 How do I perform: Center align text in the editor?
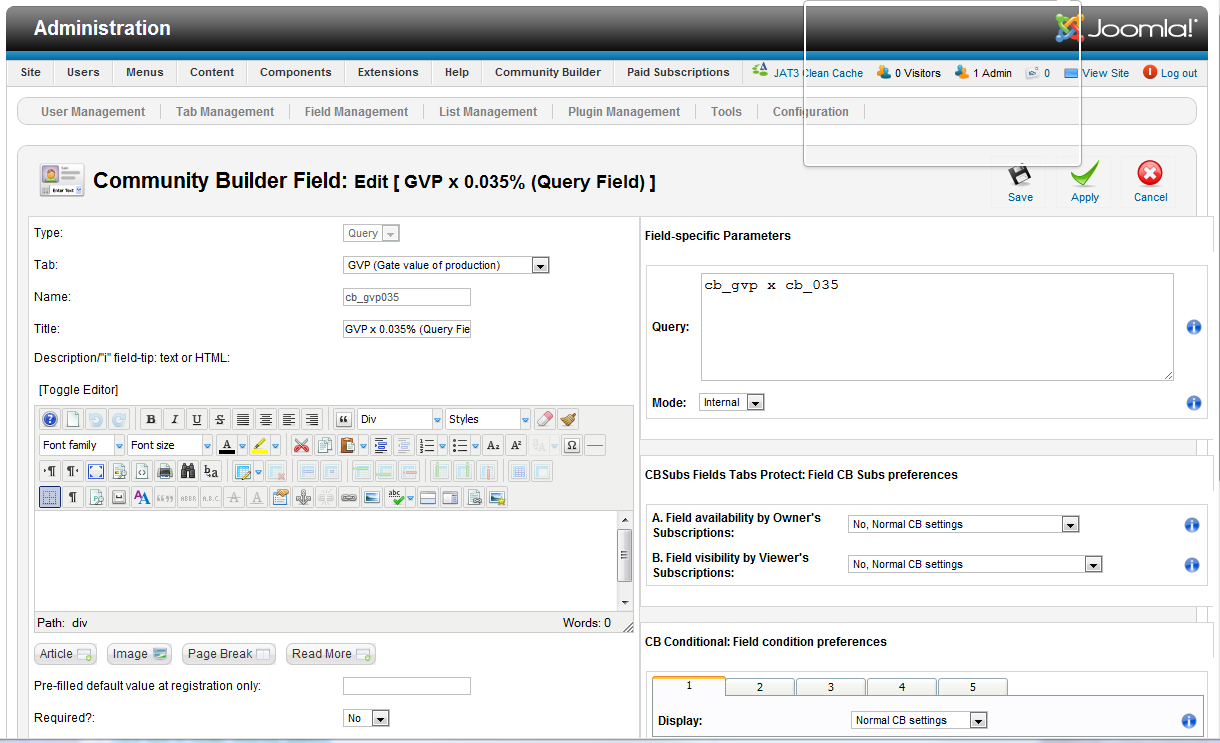[265, 419]
